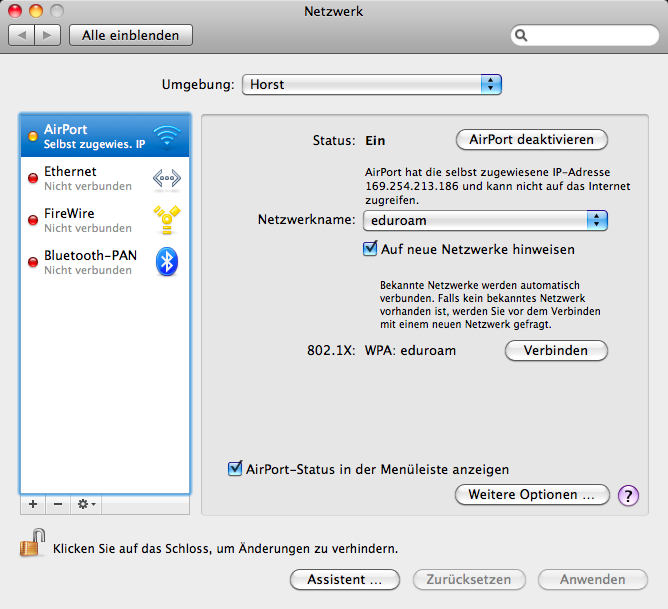668x609 pixels.
Task: Minimize the window with yellow button
Action: click(x=36, y=11)
